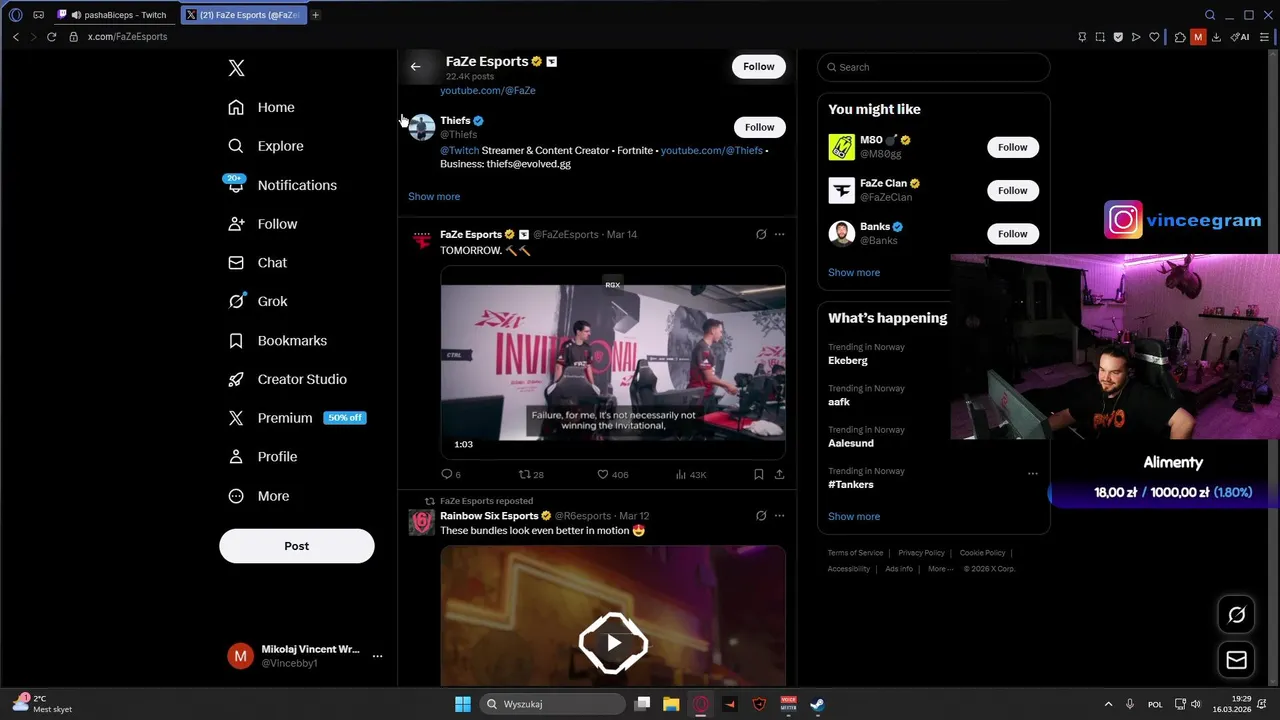
Task: Open File Explorer from the taskbar
Action: 671,704
